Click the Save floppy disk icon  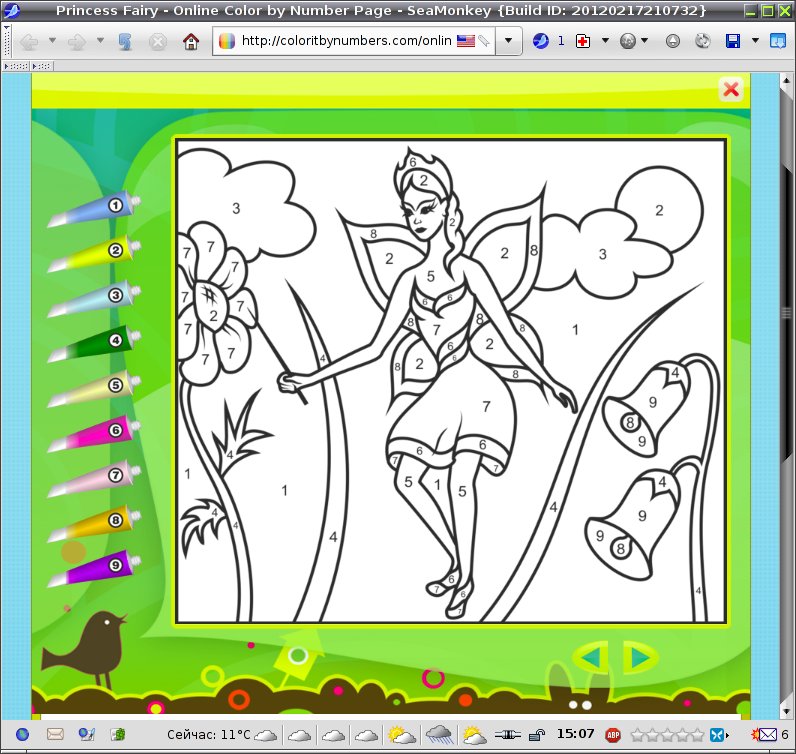tap(733, 41)
